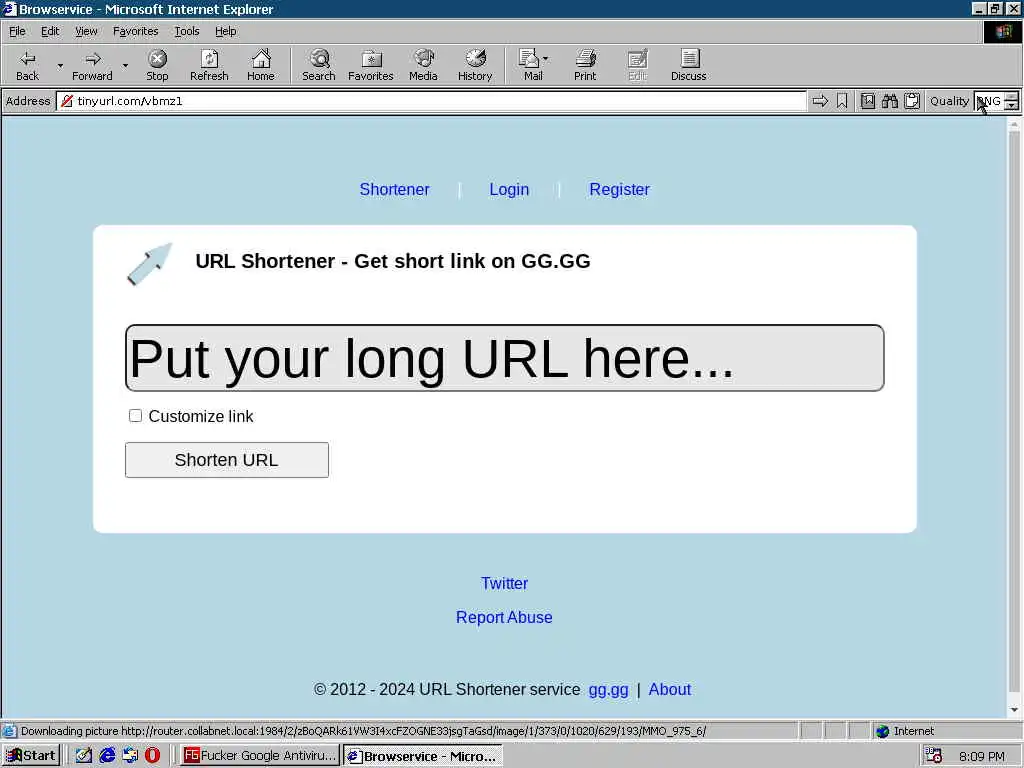Click the Internet zone status indicator
The width and height of the screenshot is (1024, 768).
click(x=904, y=731)
